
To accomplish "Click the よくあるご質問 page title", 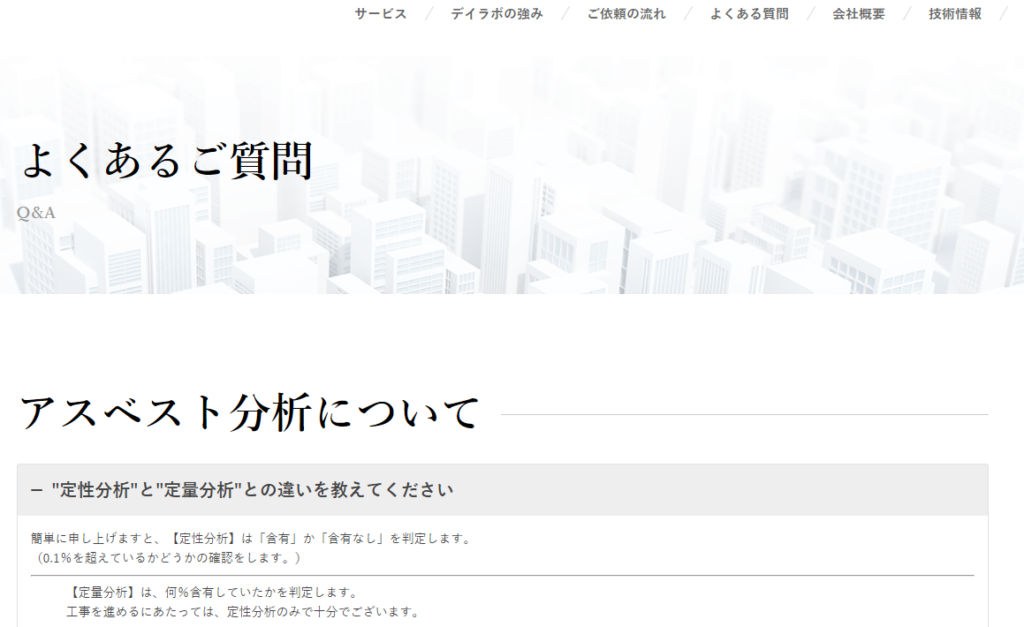I will point(166,161).
